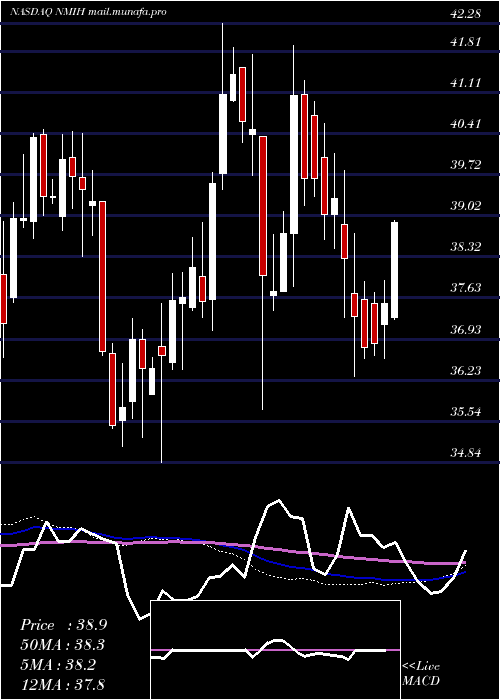Screen dimensions: 500x700
Task: Click the tall red candle dropping to 38
Action: (263, 206)
